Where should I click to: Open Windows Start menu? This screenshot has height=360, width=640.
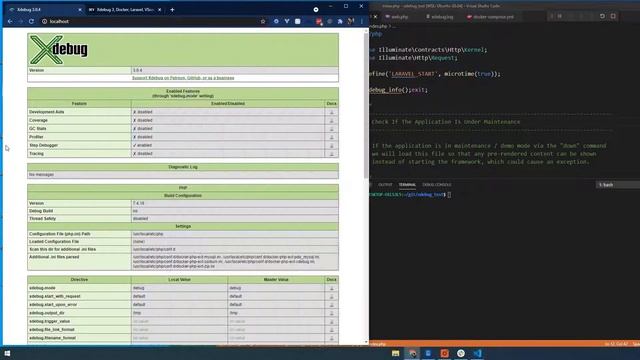coord(7,353)
